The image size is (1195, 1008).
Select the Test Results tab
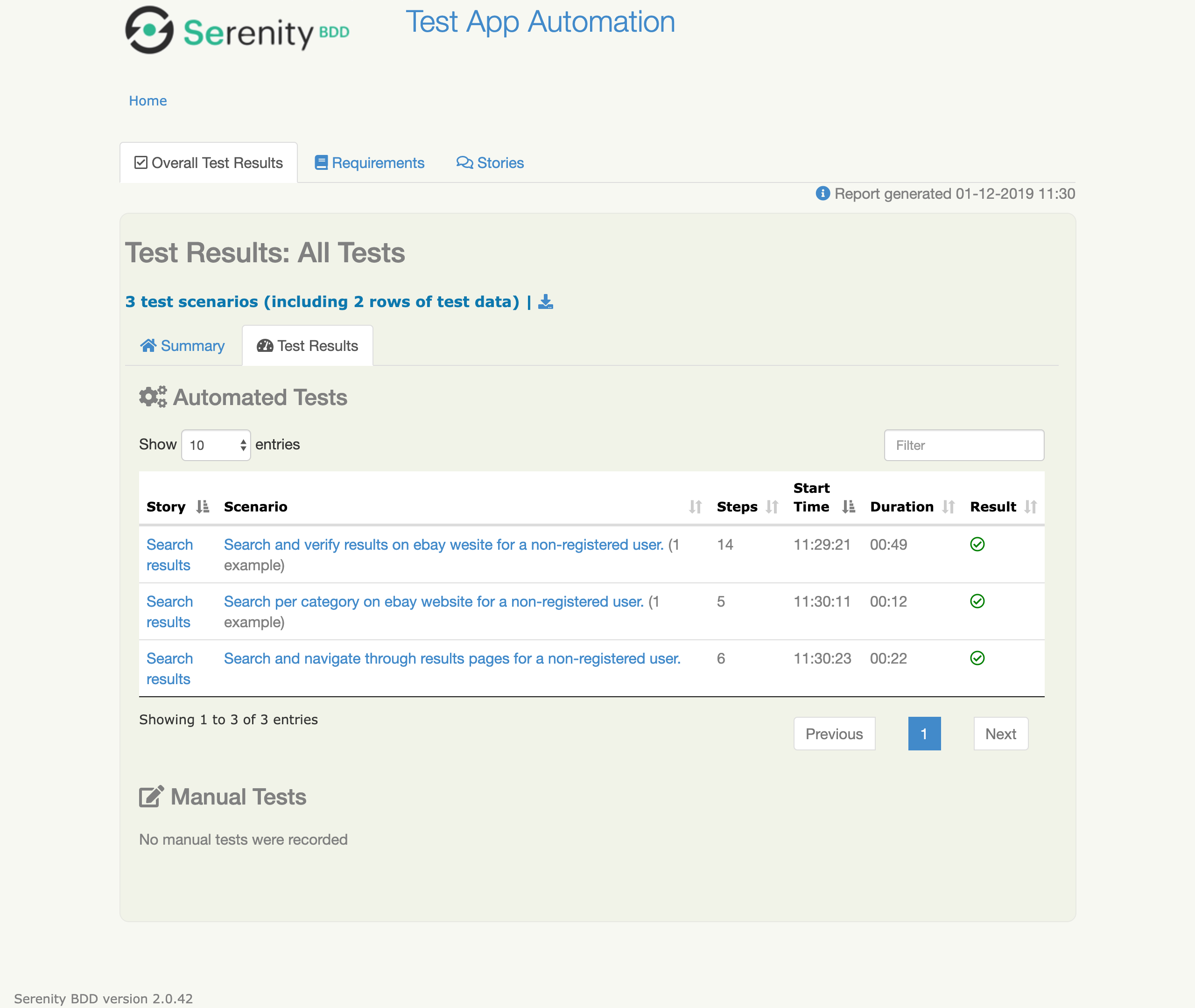tap(308, 346)
